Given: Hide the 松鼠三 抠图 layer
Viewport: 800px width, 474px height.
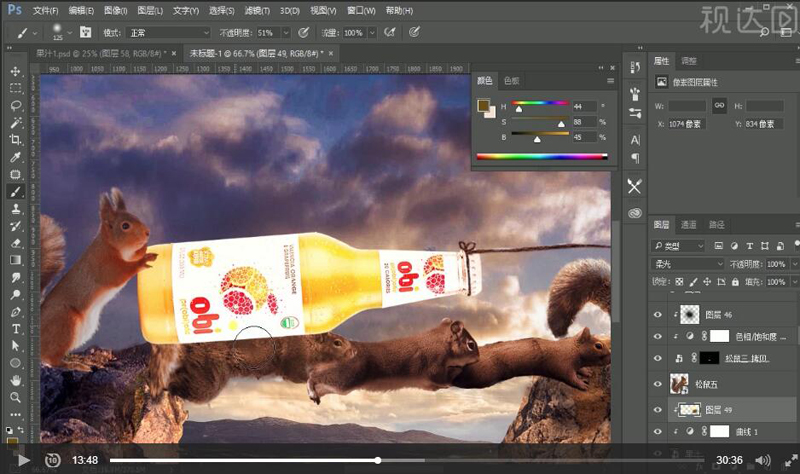Looking at the screenshot, I should [658, 358].
